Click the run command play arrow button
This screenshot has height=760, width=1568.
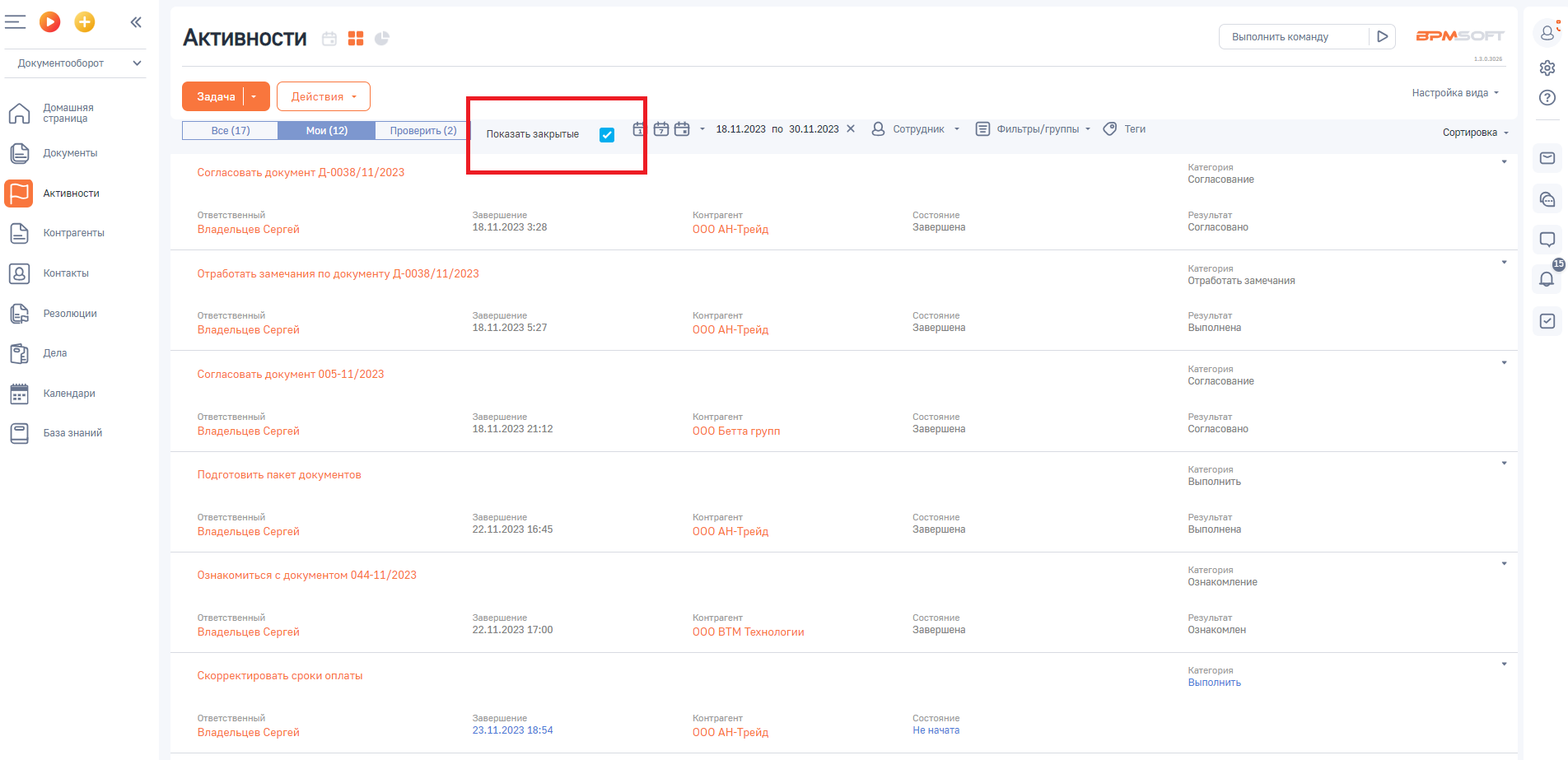pos(1383,37)
